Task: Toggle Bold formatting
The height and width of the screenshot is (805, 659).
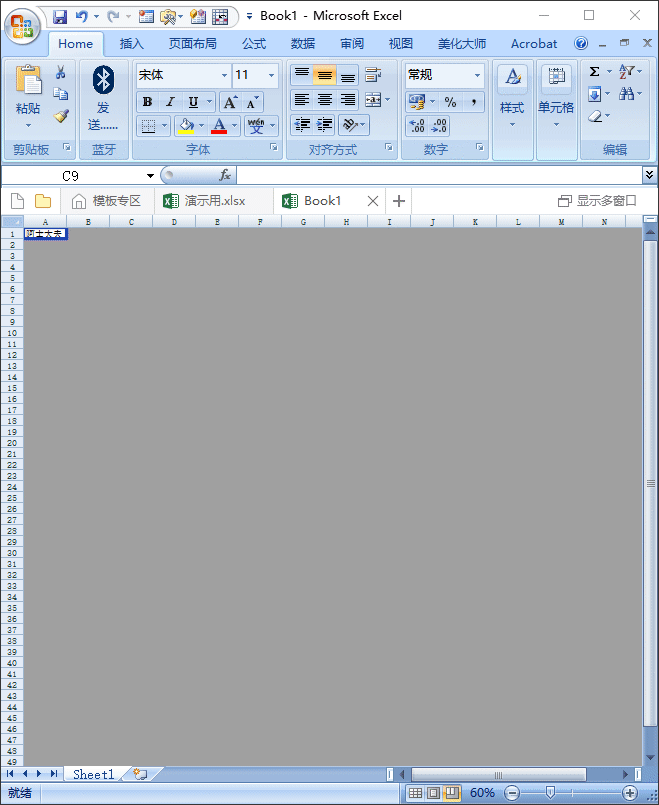Action: pos(148,102)
